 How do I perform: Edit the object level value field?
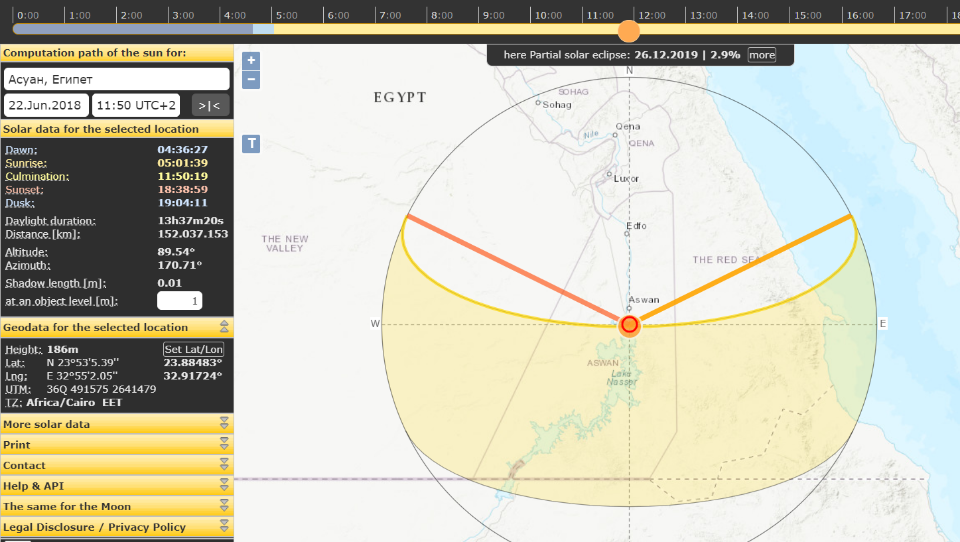tap(179, 301)
